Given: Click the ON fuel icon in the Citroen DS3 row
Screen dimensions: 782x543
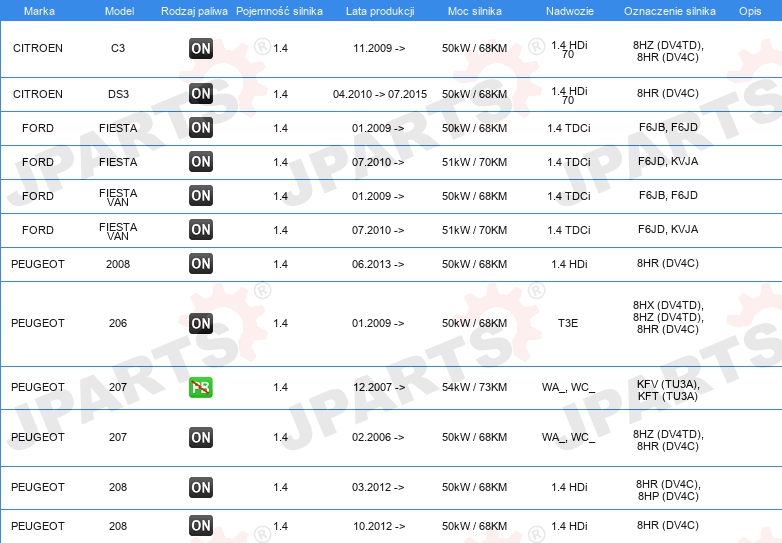Looking at the screenshot, I should click(x=201, y=94).
